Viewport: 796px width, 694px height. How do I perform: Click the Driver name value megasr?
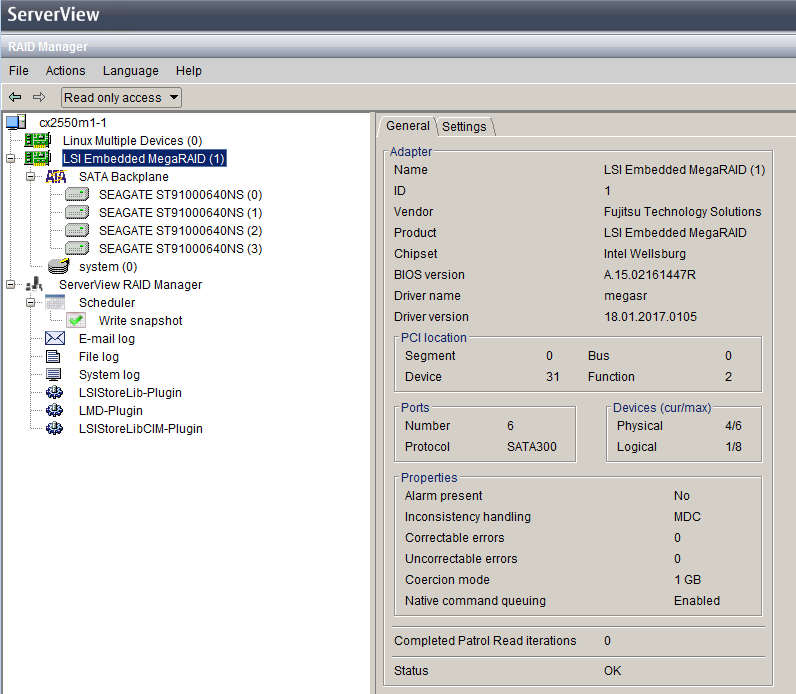tap(625, 296)
